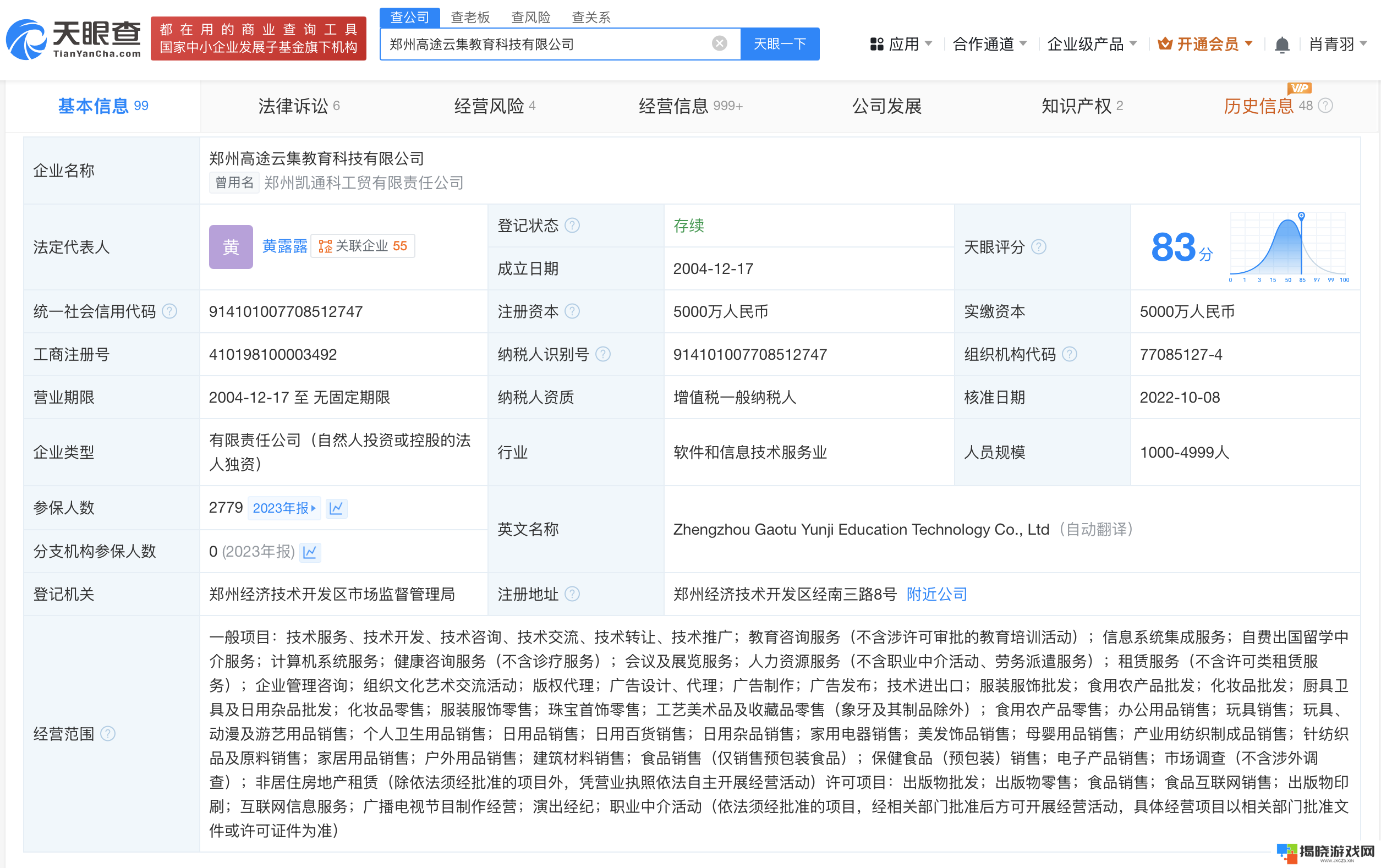
Task: Expand the 2023年报 selector
Action: (x=284, y=508)
